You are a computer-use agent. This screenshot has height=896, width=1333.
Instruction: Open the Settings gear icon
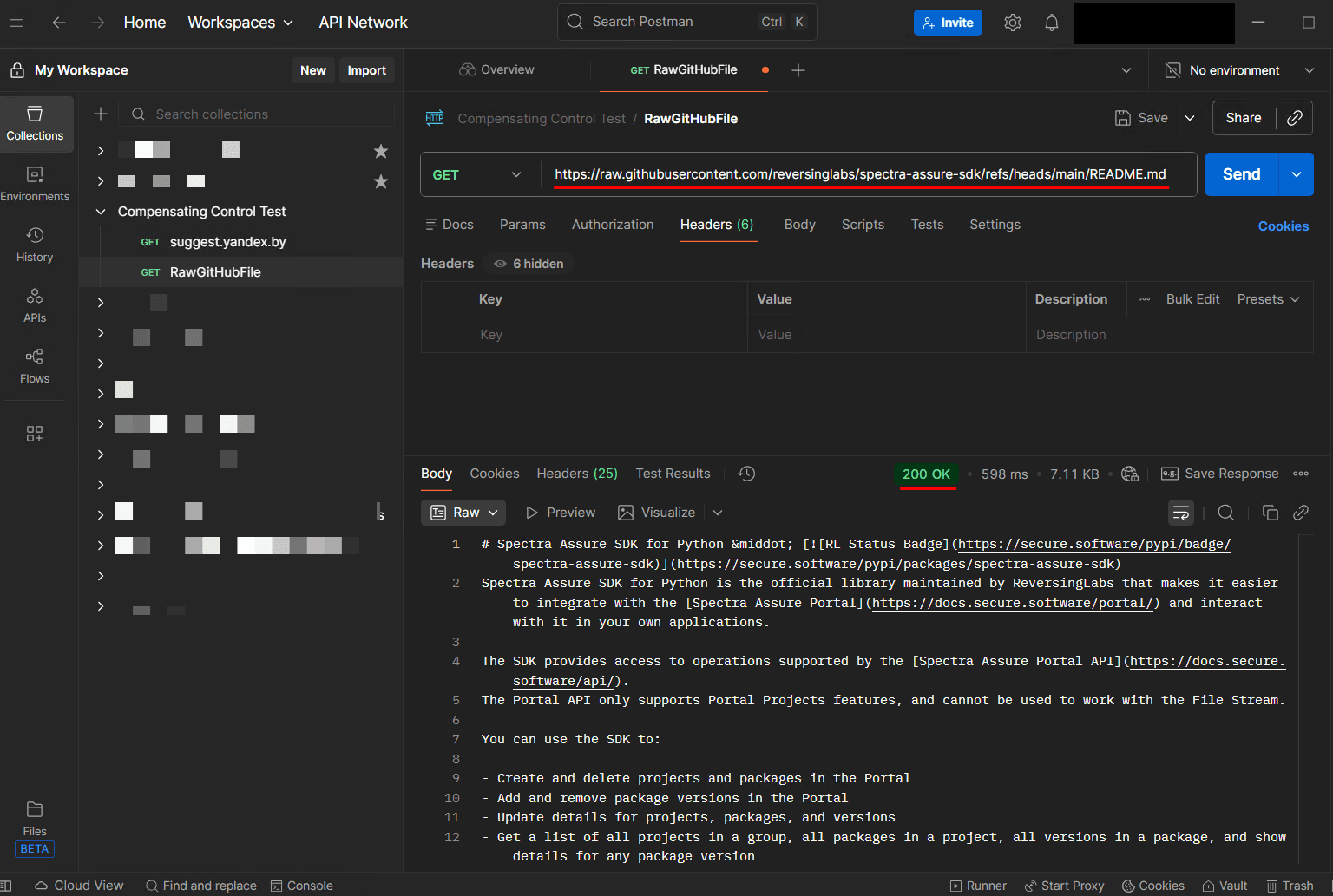click(1012, 23)
